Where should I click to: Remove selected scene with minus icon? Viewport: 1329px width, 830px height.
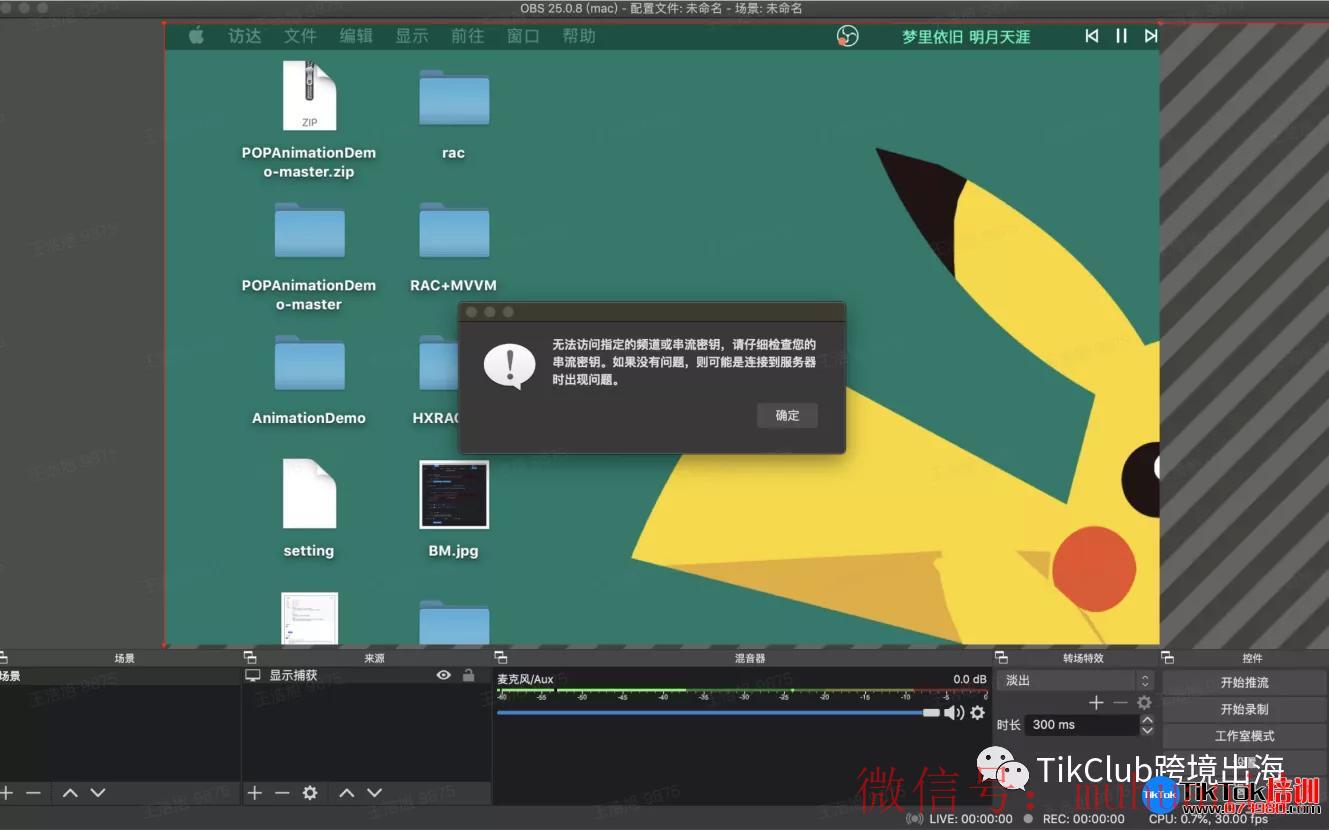(34, 793)
